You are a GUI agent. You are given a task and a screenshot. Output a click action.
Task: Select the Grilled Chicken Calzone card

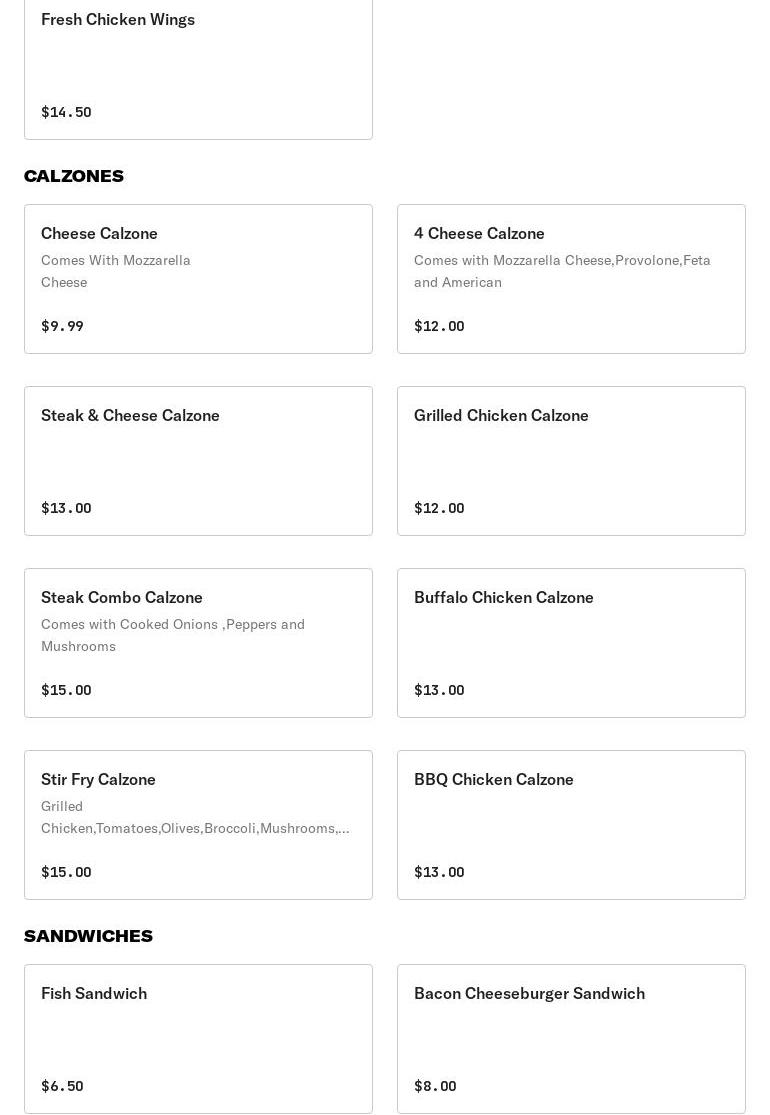tap(571, 460)
